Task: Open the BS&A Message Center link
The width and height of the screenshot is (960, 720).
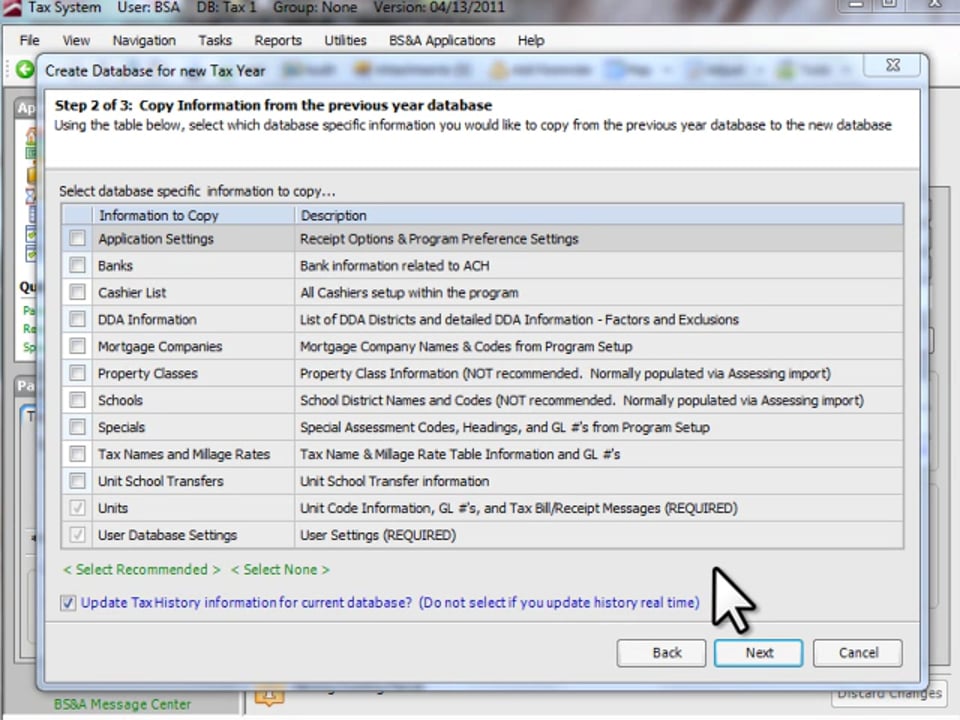Action: pyautogui.click(x=122, y=704)
